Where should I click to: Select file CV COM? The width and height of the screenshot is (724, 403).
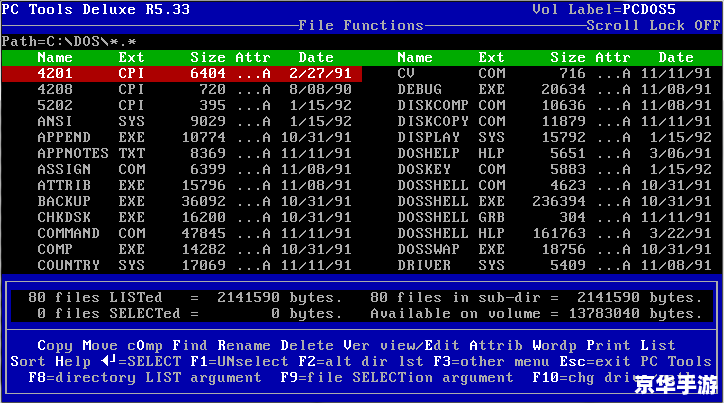click(x=555, y=73)
